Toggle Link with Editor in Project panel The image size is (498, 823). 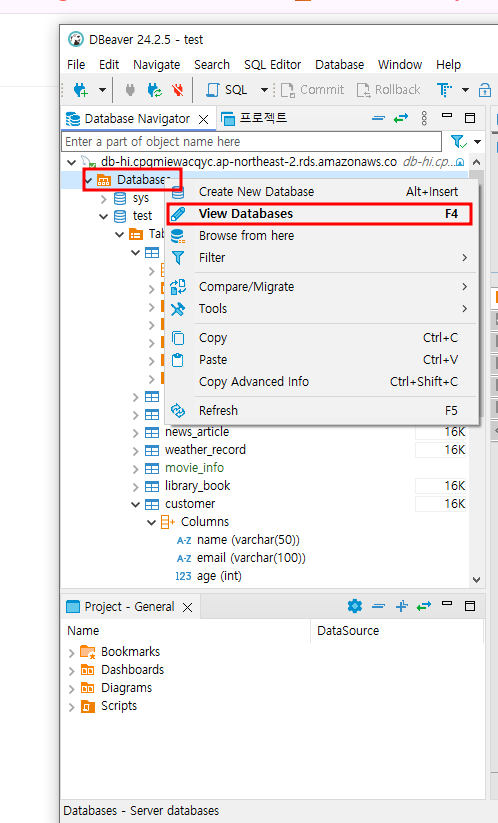click(x=424, y=606)
